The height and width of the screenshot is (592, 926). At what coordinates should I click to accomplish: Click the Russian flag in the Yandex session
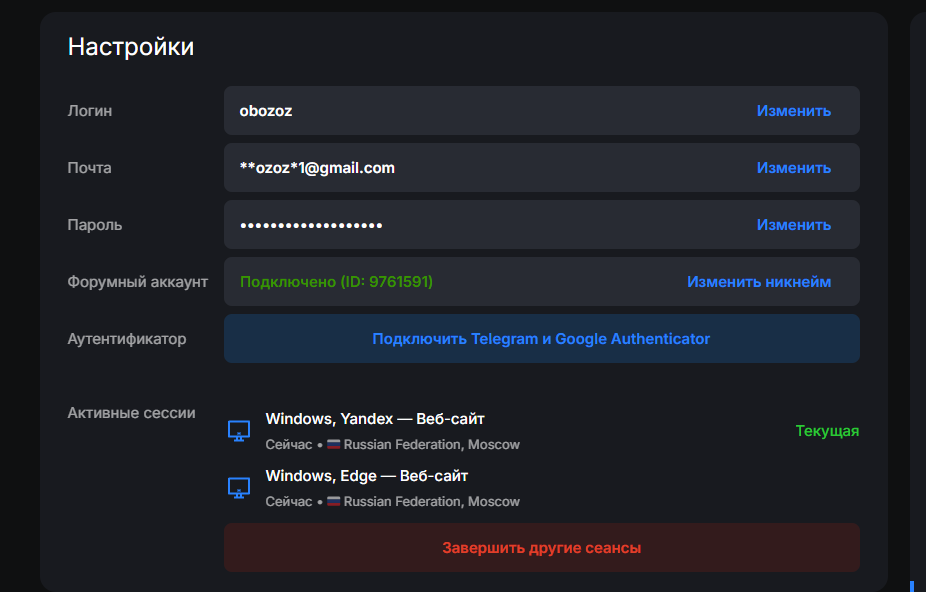coord(334,445)
